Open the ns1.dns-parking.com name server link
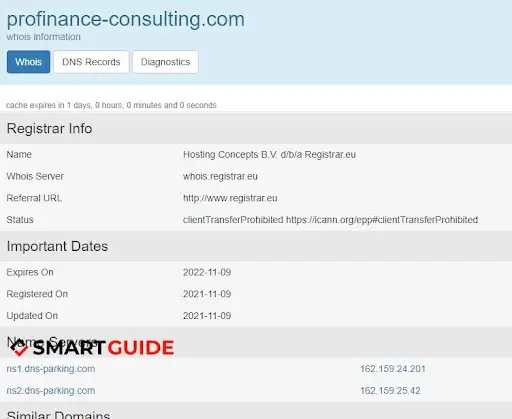This screenshot has width=512, height=419. tap(51, 369)
